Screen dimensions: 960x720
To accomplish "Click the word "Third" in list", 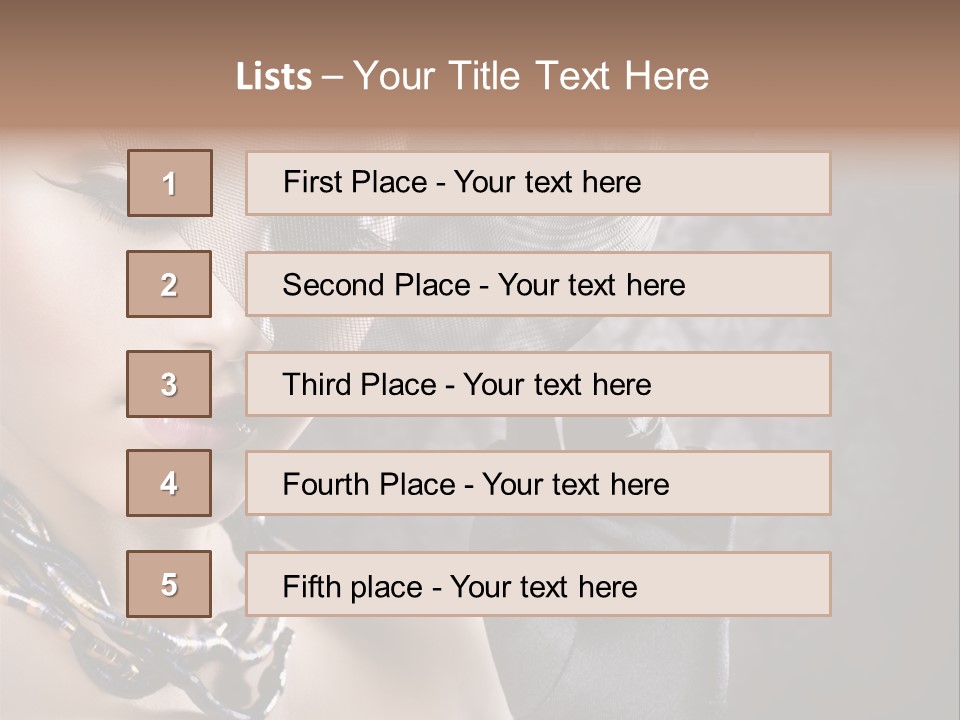I will click(x=318, y=385).
